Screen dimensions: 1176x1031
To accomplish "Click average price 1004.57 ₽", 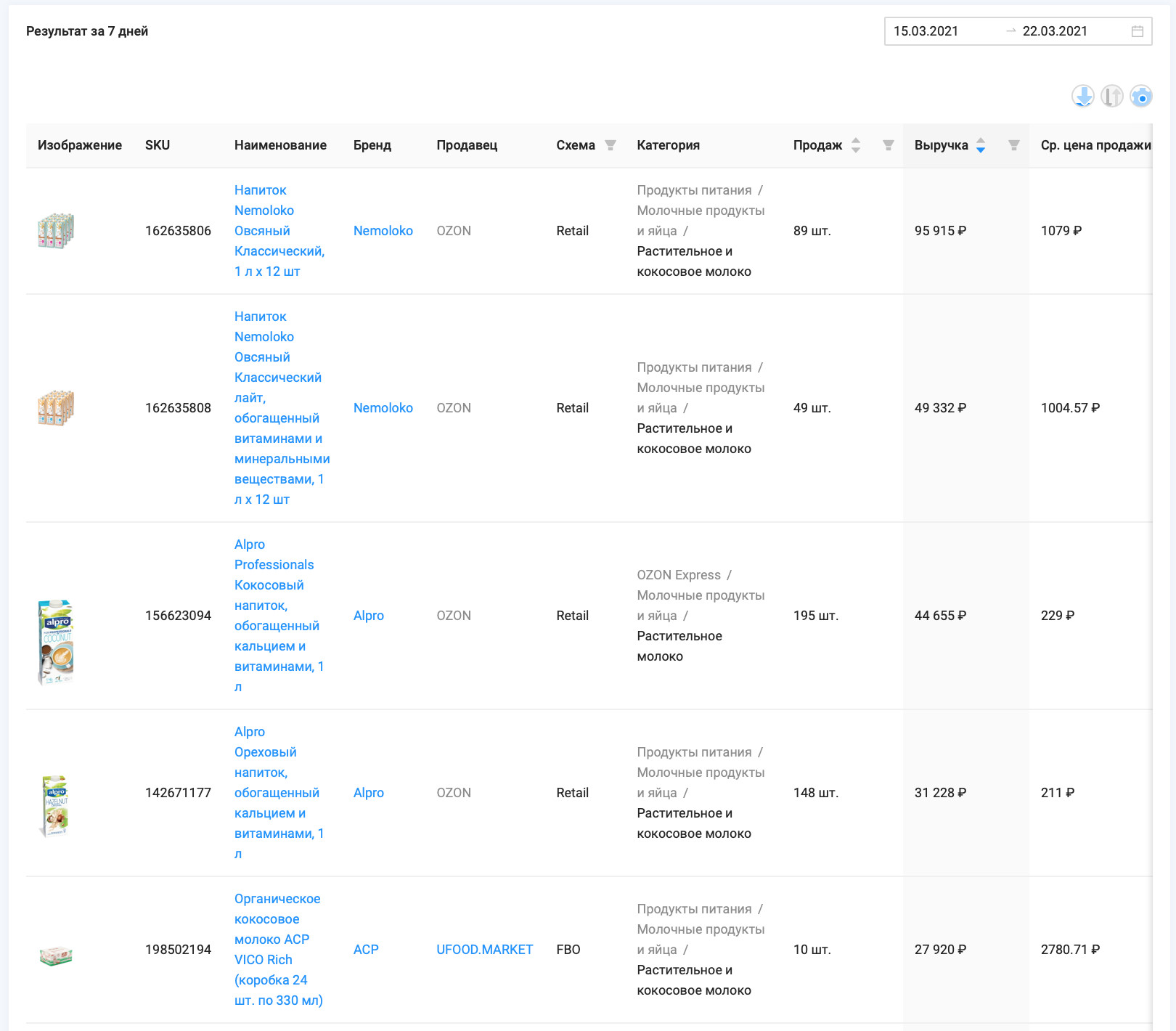I will 1070,408.
